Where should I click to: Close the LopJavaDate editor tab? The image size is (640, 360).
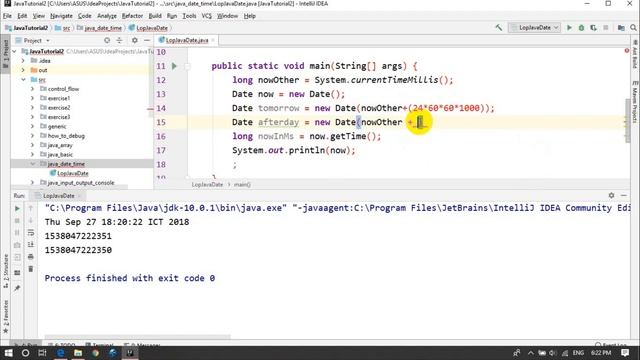pyautogui.click(x=213, y=40)
